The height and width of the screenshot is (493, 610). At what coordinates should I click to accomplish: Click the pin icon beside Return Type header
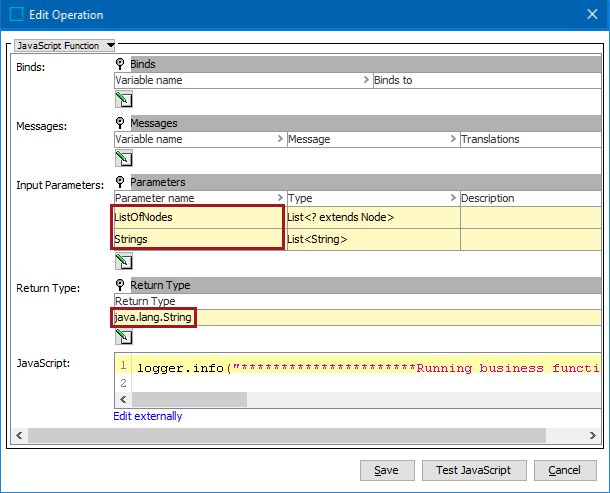[x=120, y=286]
